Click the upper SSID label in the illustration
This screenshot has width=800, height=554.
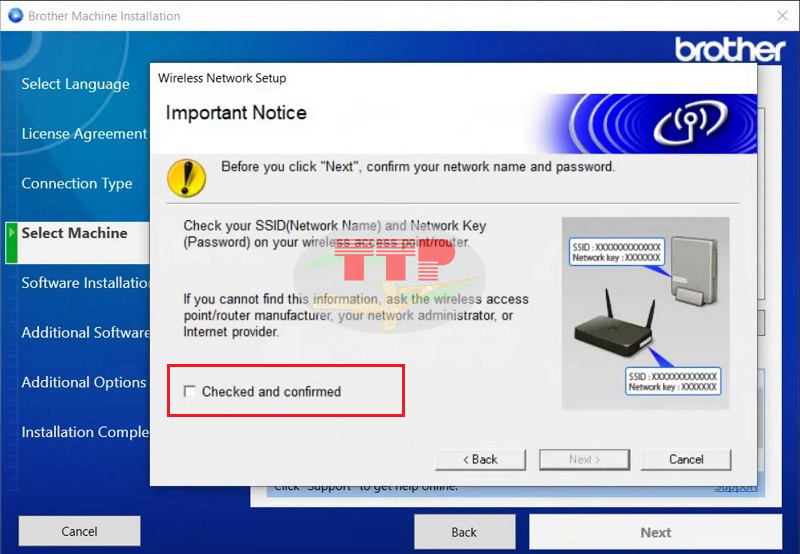coord(616,251)
